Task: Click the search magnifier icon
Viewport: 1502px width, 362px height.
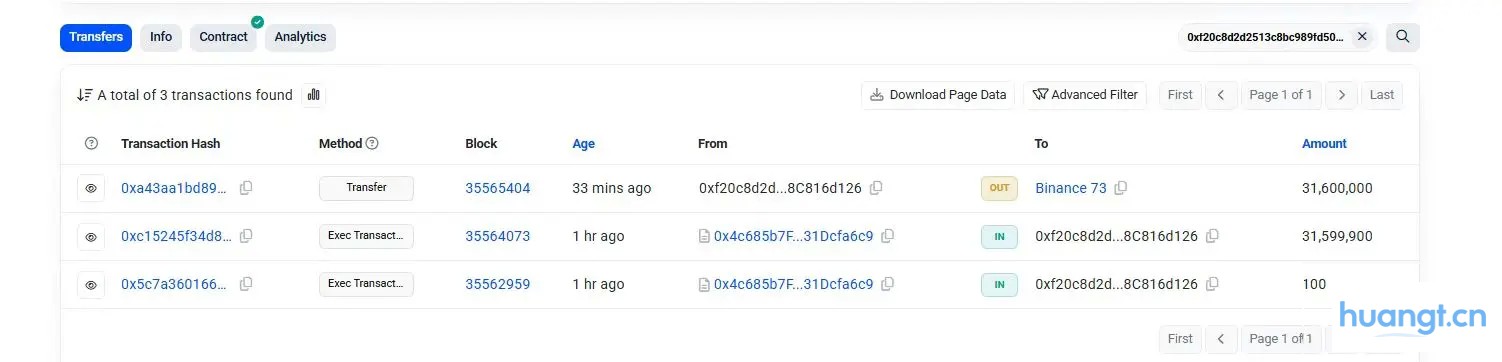Action: coord(1403,37)
